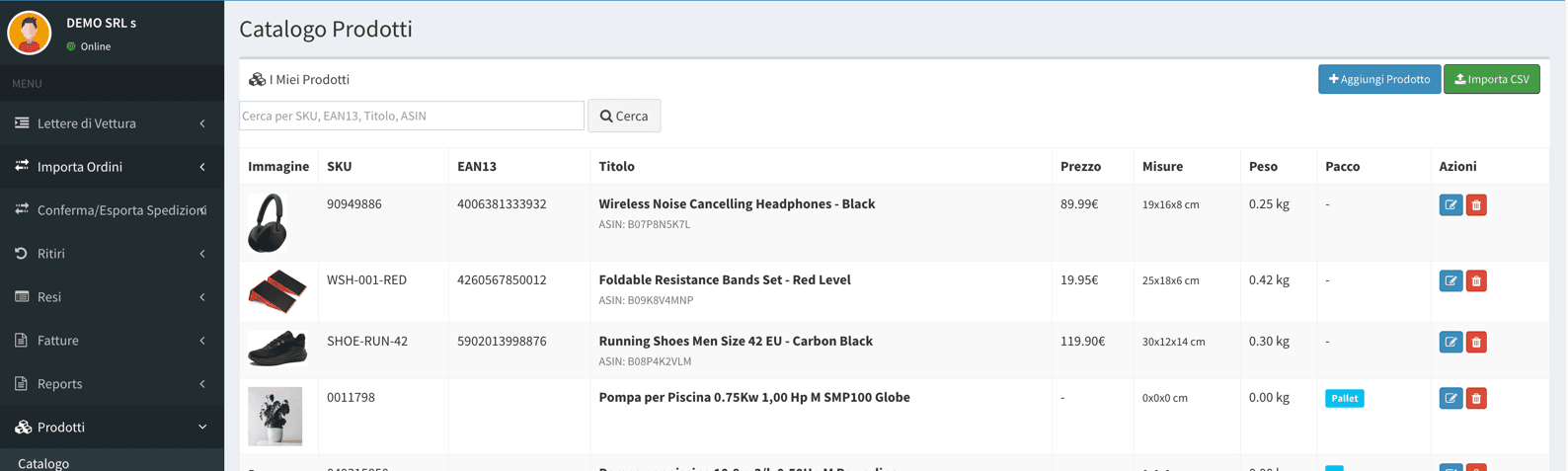Click the Titolo column header
Image resolution: width=1568 pixels, height=471 pixels.
(x=616, y=166)
